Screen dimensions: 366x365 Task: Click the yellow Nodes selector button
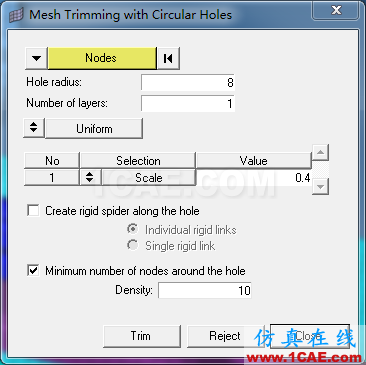102,58
